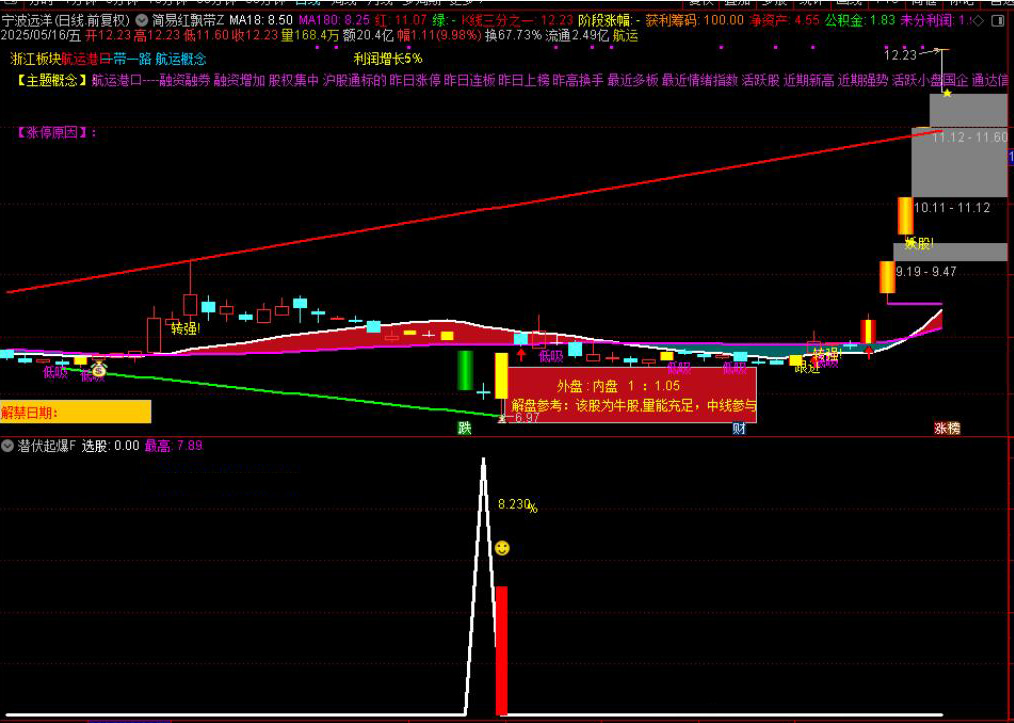Click the red up arrow above 低吸
The width and height of the screenshot is (1014, 723).
pos(522,353)
